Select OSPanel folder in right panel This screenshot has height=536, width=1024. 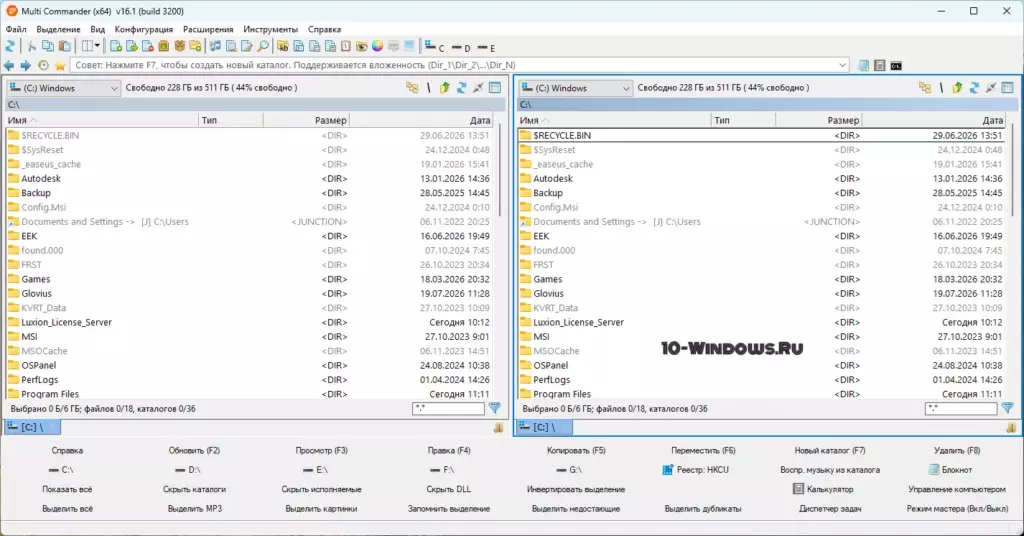[x=761, y=365]
